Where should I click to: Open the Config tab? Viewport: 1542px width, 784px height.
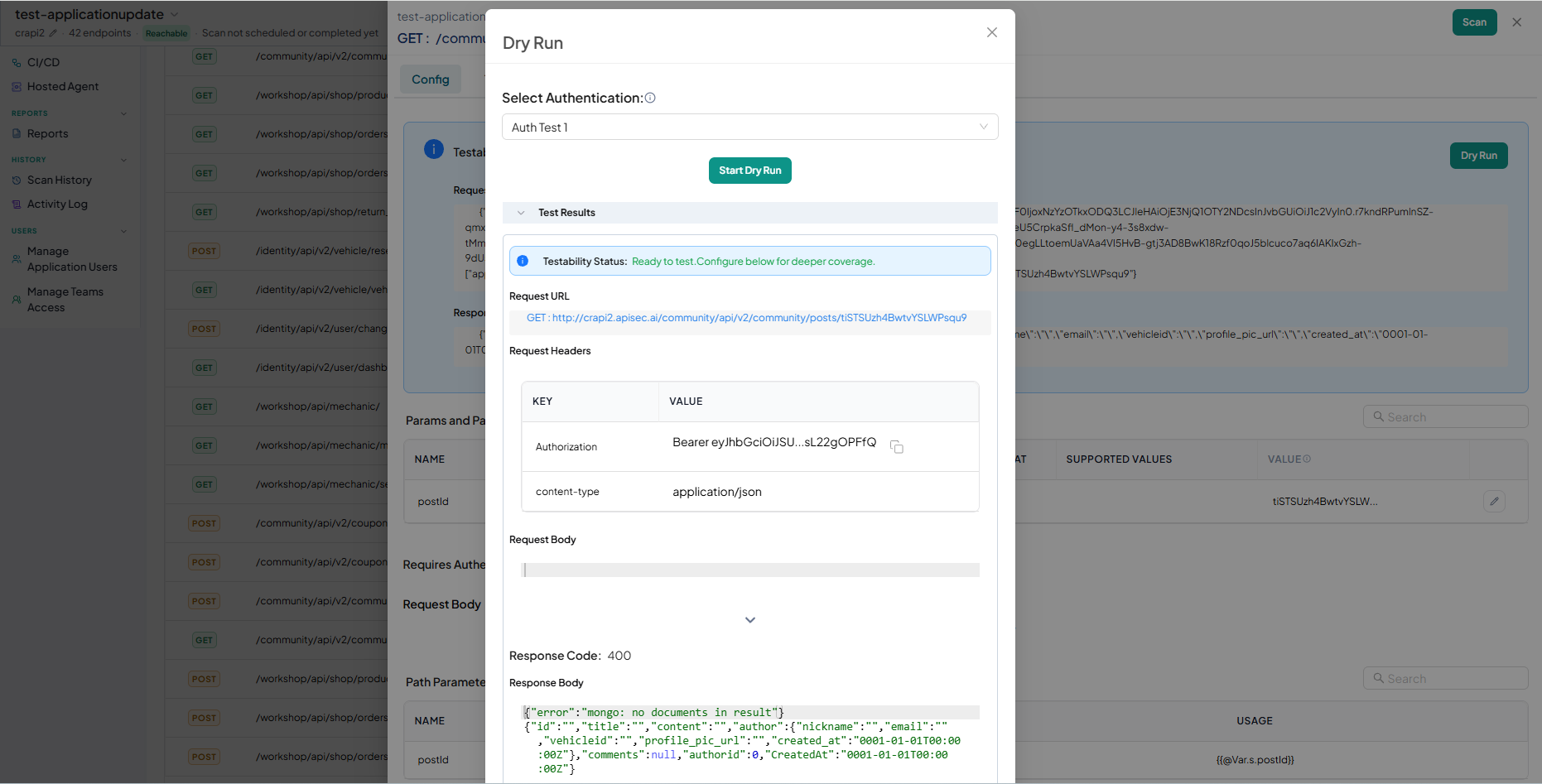pos(431,79)
